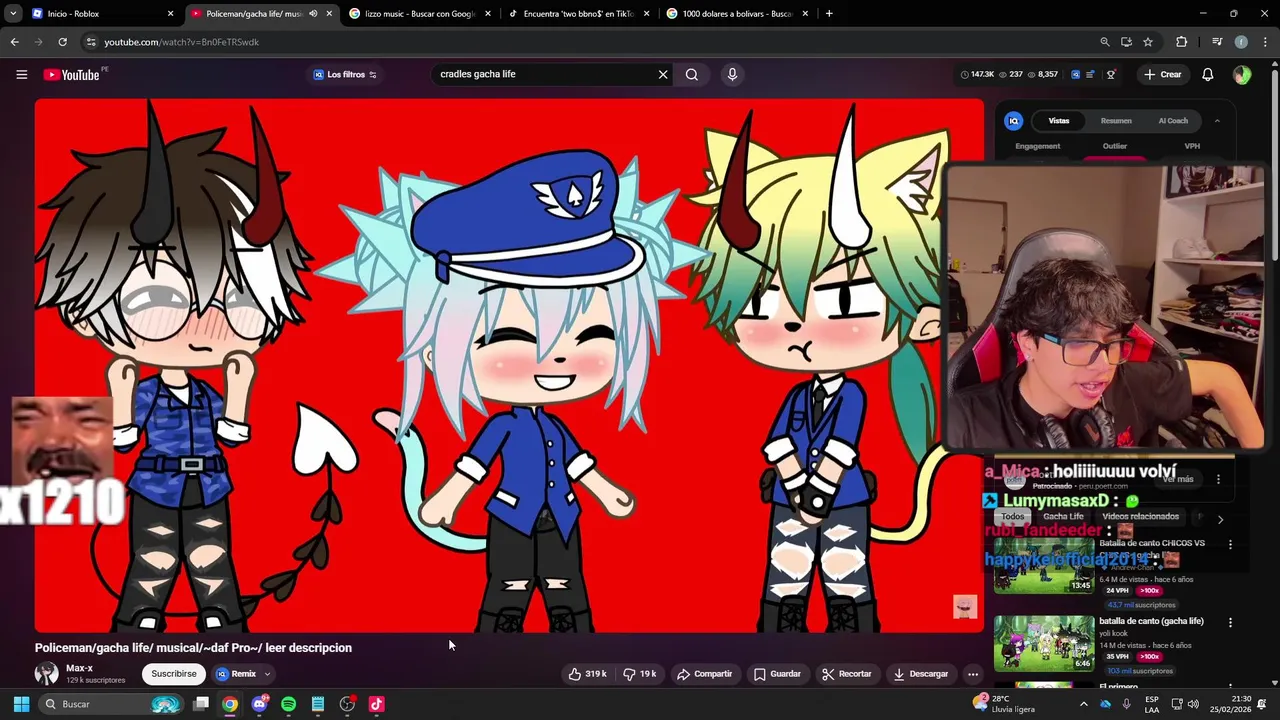
Task: Open the vidIQ trophy icon in header
Action: (x=1111, y=74)
